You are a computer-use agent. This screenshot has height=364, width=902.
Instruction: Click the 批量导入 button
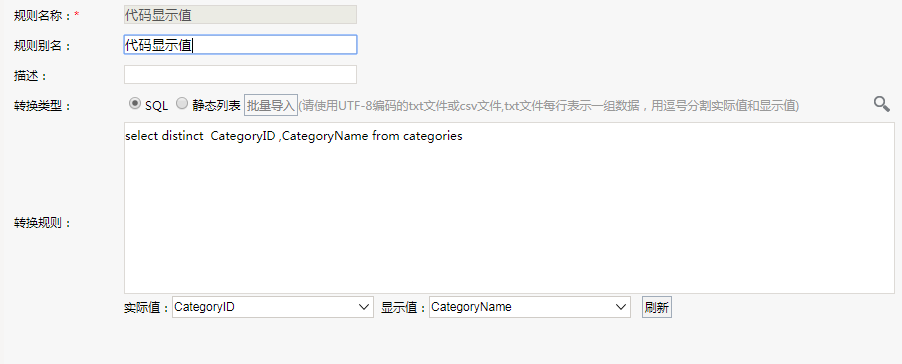pos(270,105)
